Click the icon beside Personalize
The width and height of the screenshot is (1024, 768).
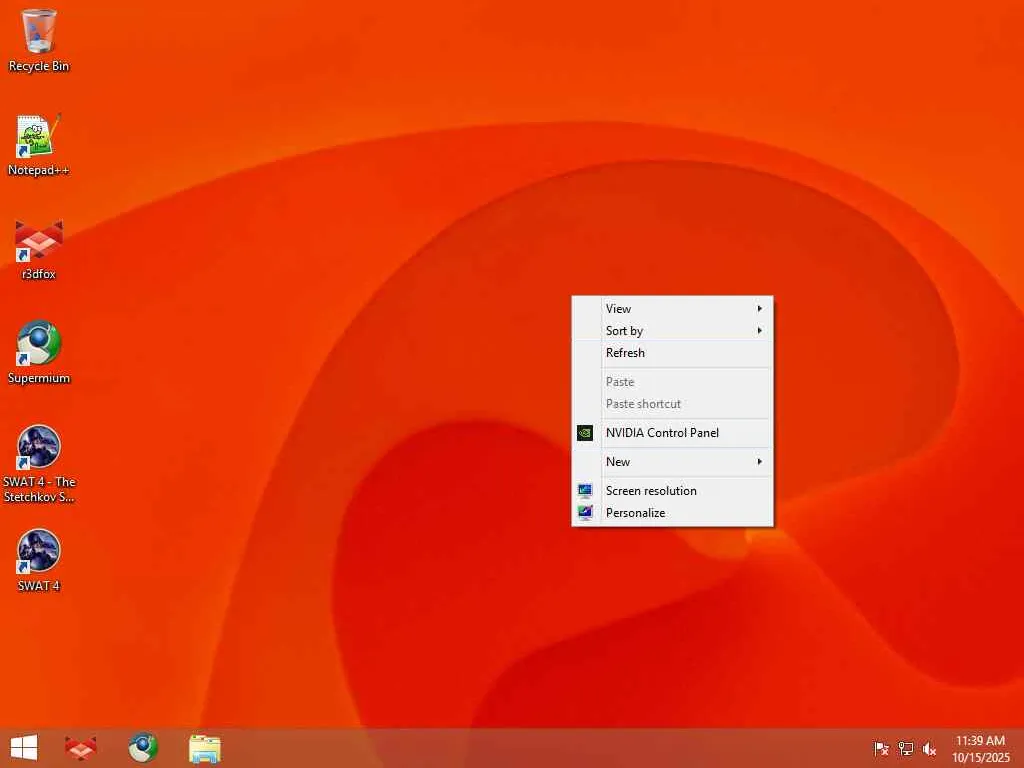coord(585,513)
